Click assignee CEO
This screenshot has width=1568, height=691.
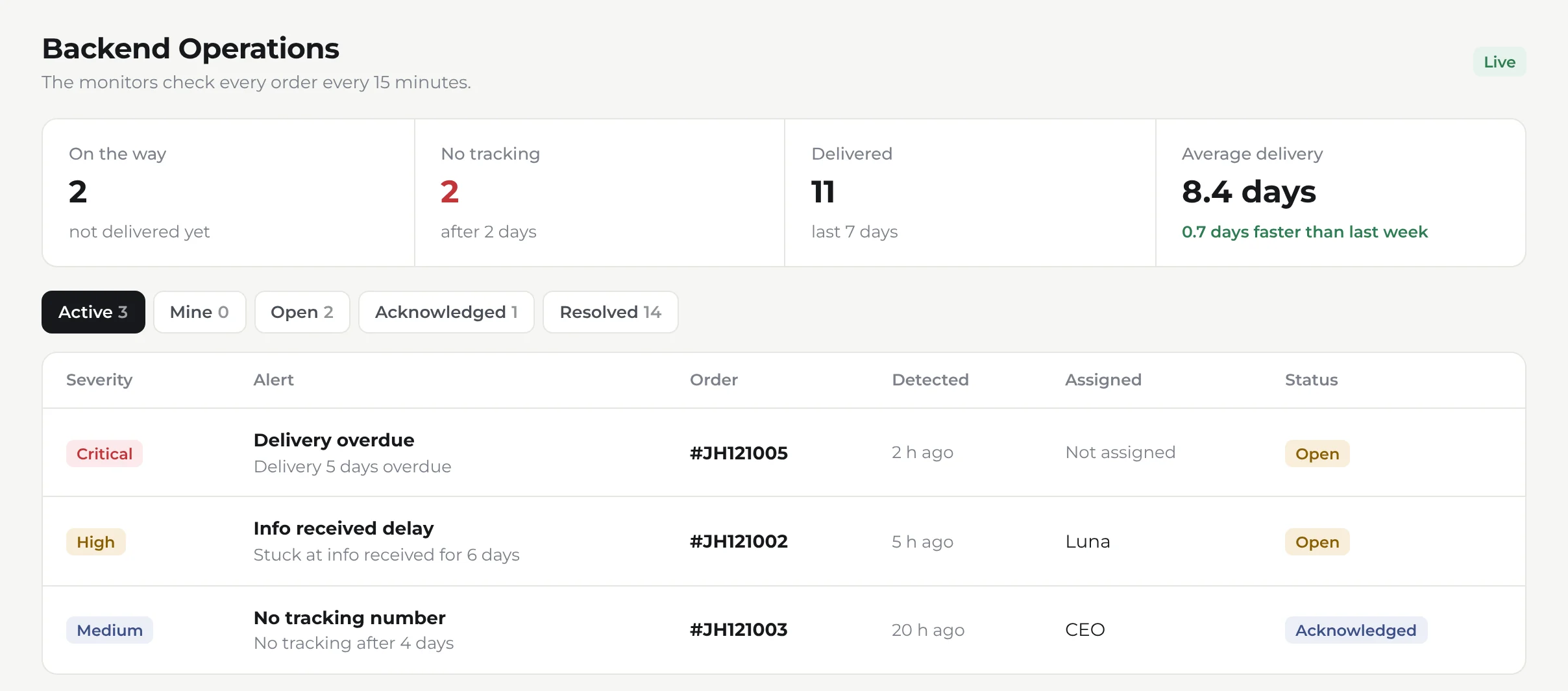(x=1085, y=629)
